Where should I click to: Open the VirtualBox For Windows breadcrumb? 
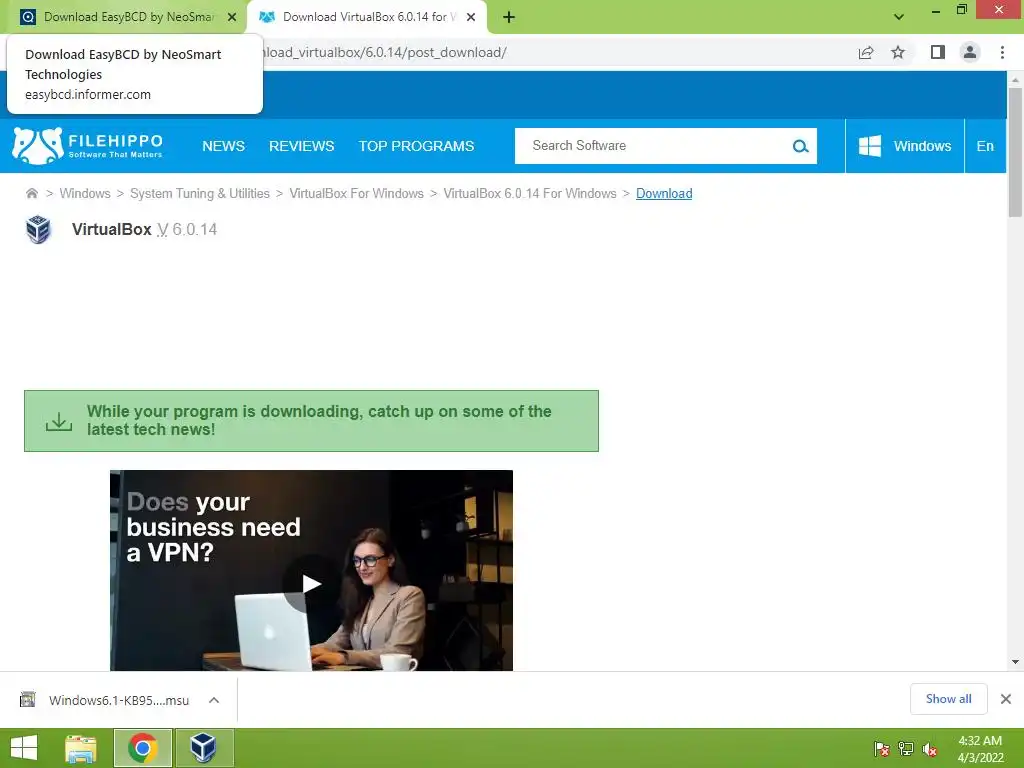[x=357, y=193]
